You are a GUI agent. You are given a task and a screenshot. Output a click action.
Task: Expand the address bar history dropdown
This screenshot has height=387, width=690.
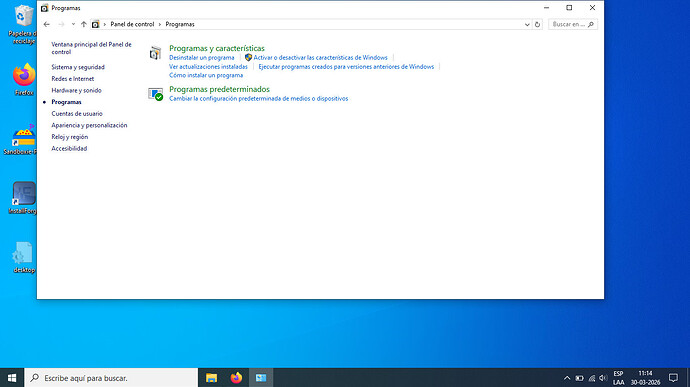coord(527,24)
